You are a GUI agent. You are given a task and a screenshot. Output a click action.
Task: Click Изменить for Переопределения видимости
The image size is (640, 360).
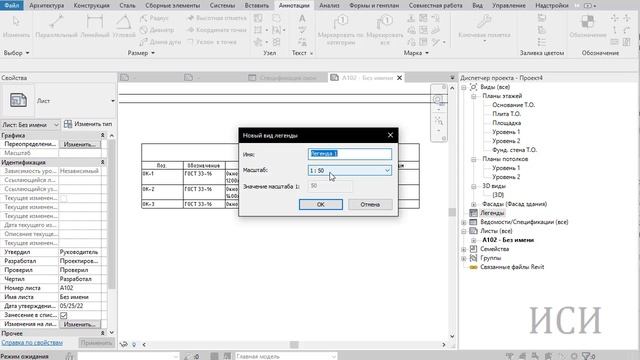[80, 144]
